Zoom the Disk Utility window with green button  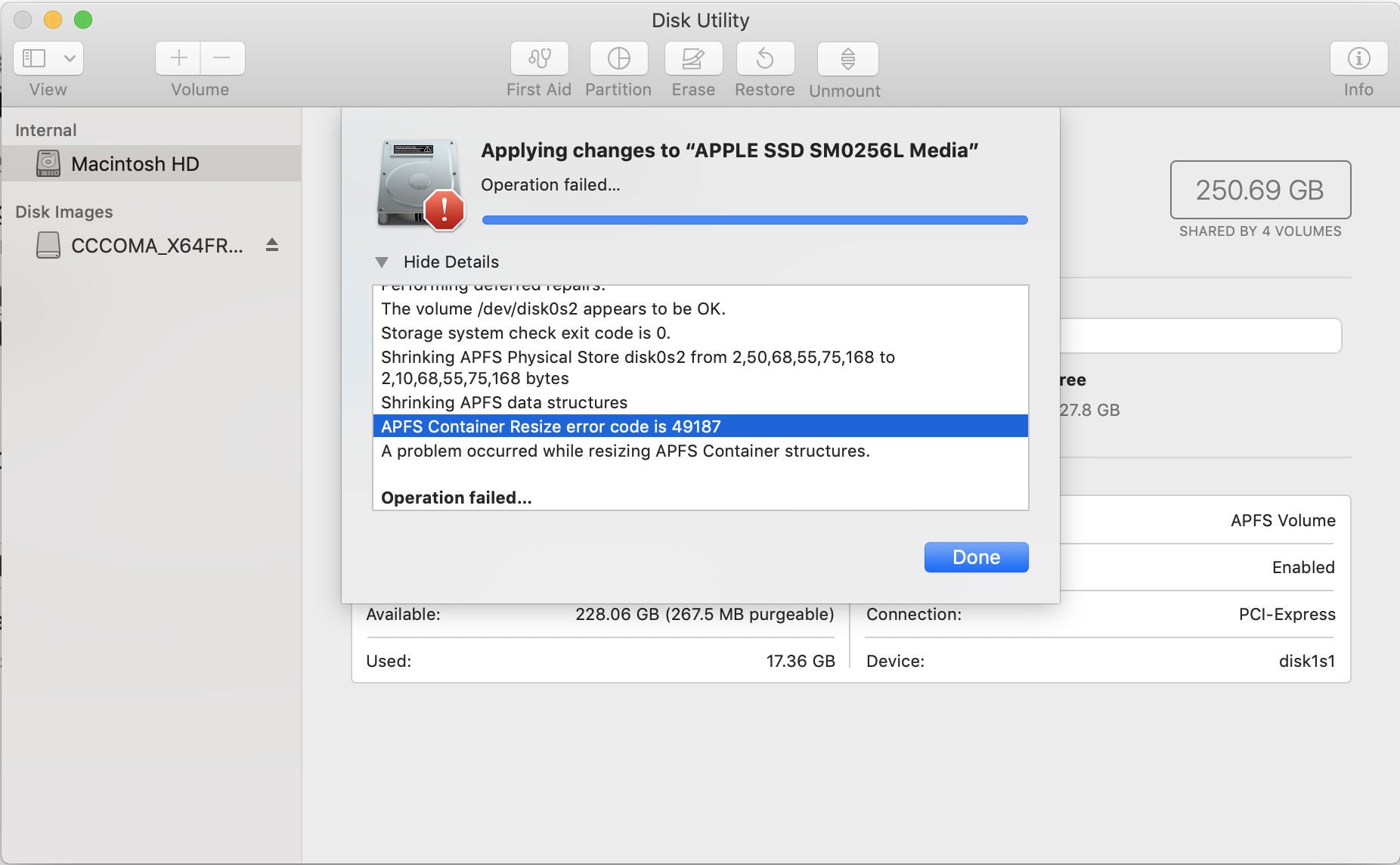point(83,20)
